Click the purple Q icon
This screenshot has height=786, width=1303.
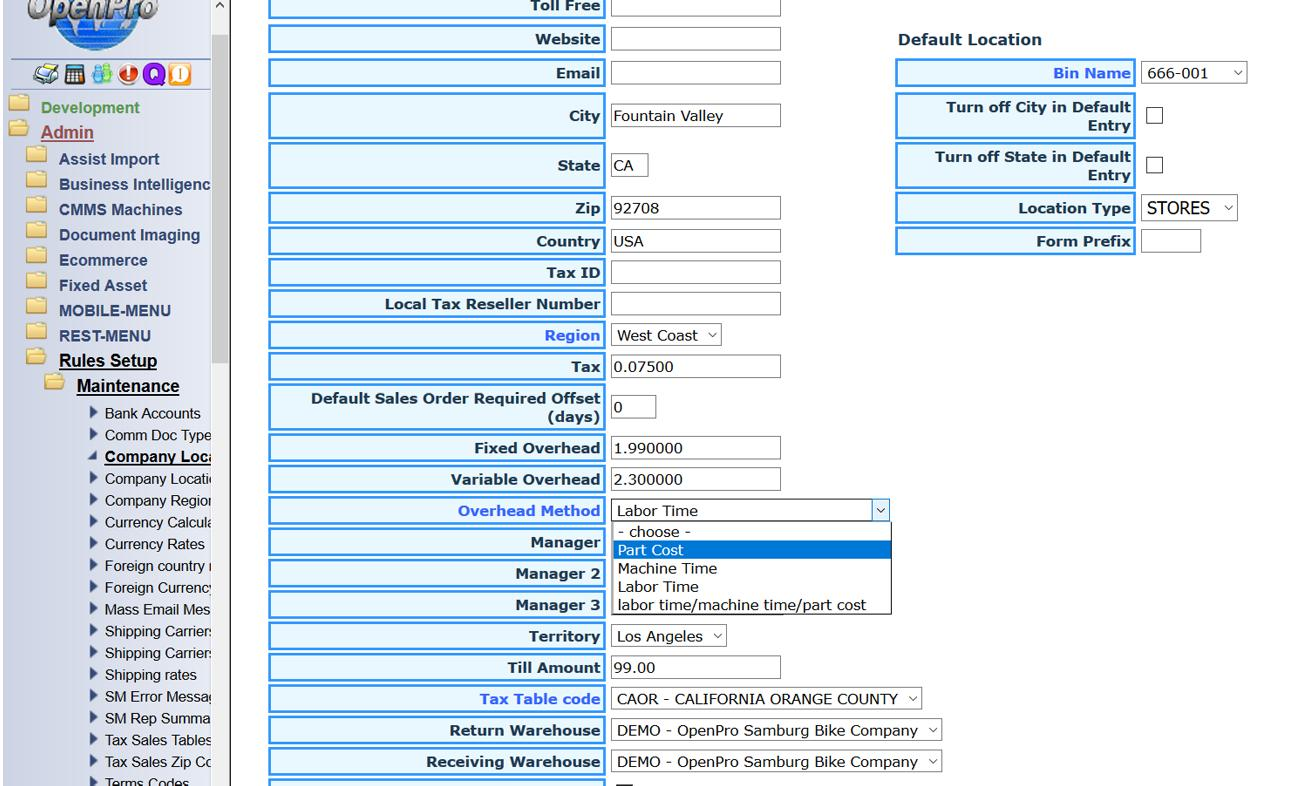[153, 75]
